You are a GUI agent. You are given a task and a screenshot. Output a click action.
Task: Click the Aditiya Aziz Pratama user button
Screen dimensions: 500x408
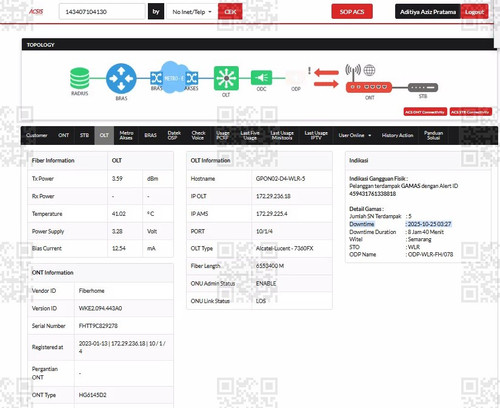click(428, 12)
